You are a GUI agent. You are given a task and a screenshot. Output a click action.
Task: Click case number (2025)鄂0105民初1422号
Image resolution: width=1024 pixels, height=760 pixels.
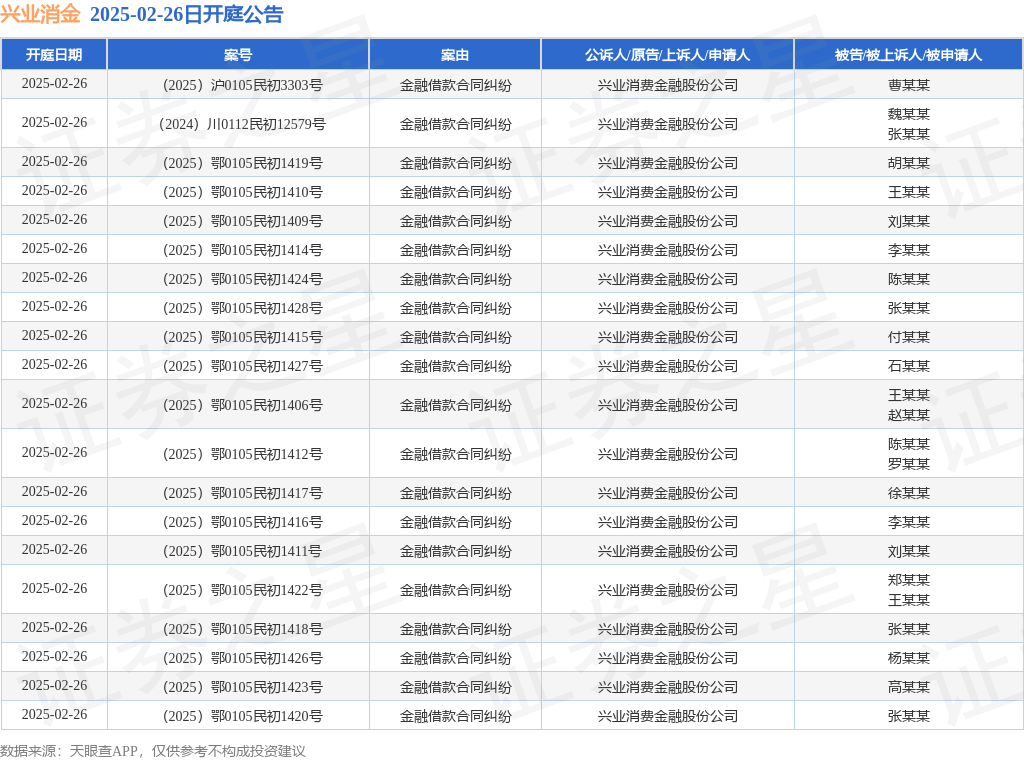[242, 590]
